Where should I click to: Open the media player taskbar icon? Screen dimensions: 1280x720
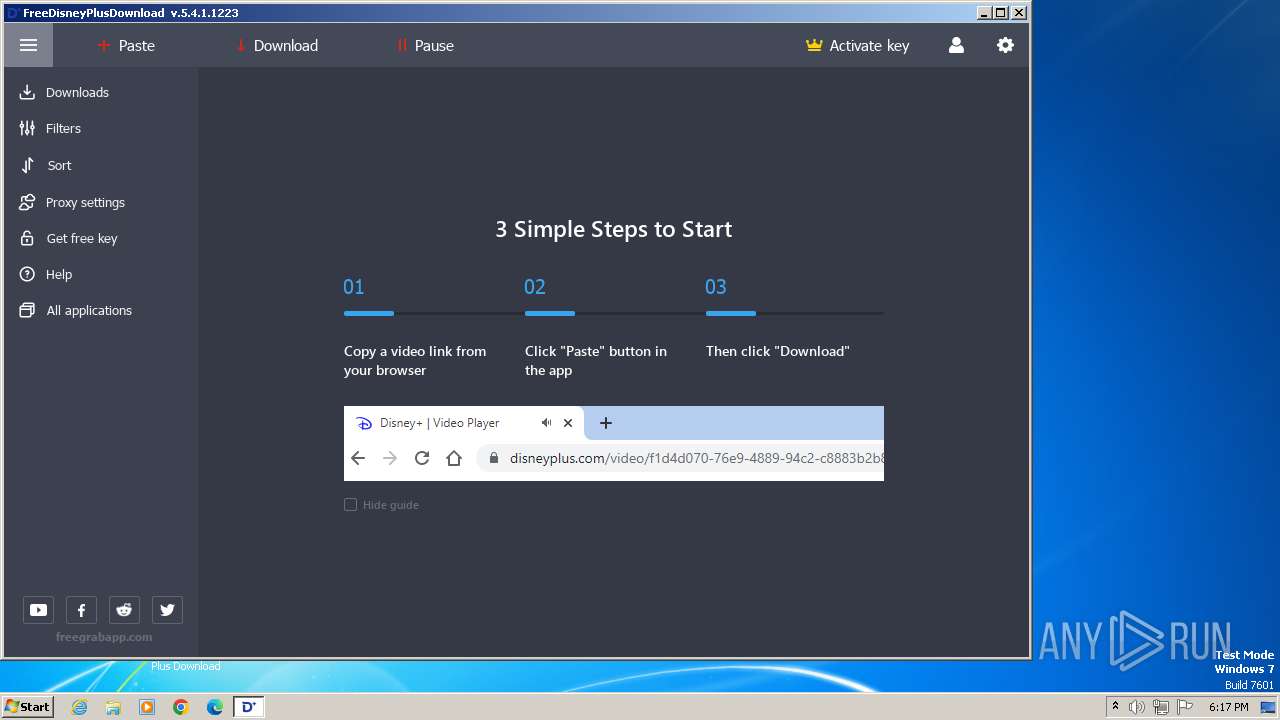[x=147, y=707]
